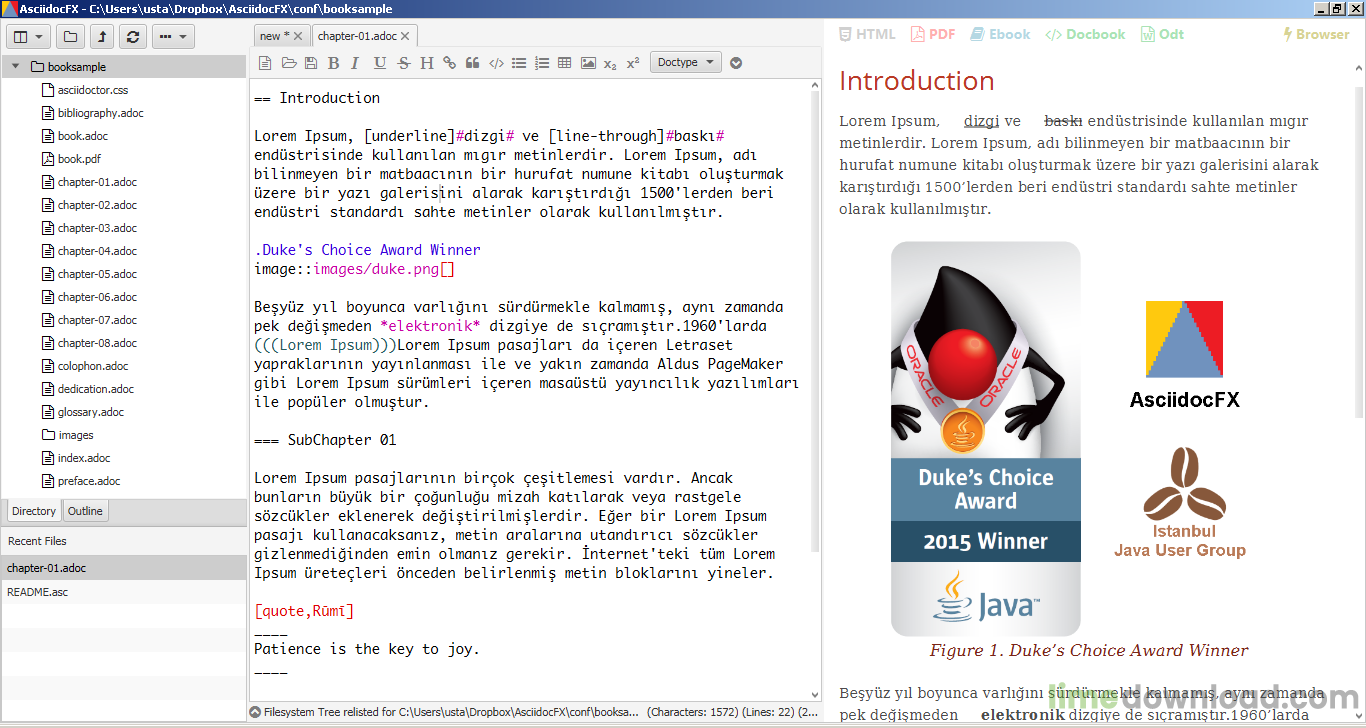Viewport: 1366px width, 728px height.
Task: Switch to the Outline tab
Action: [x=85, y=511]
